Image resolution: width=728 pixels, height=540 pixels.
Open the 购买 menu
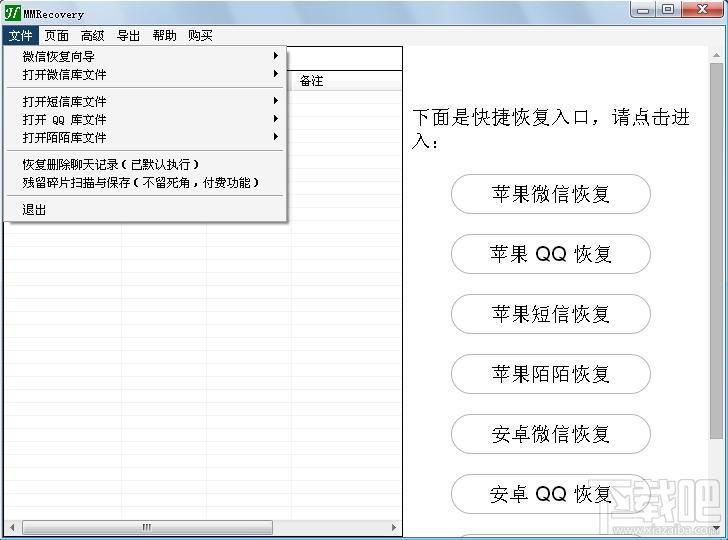pyautogui.click(x=200, y=35)
